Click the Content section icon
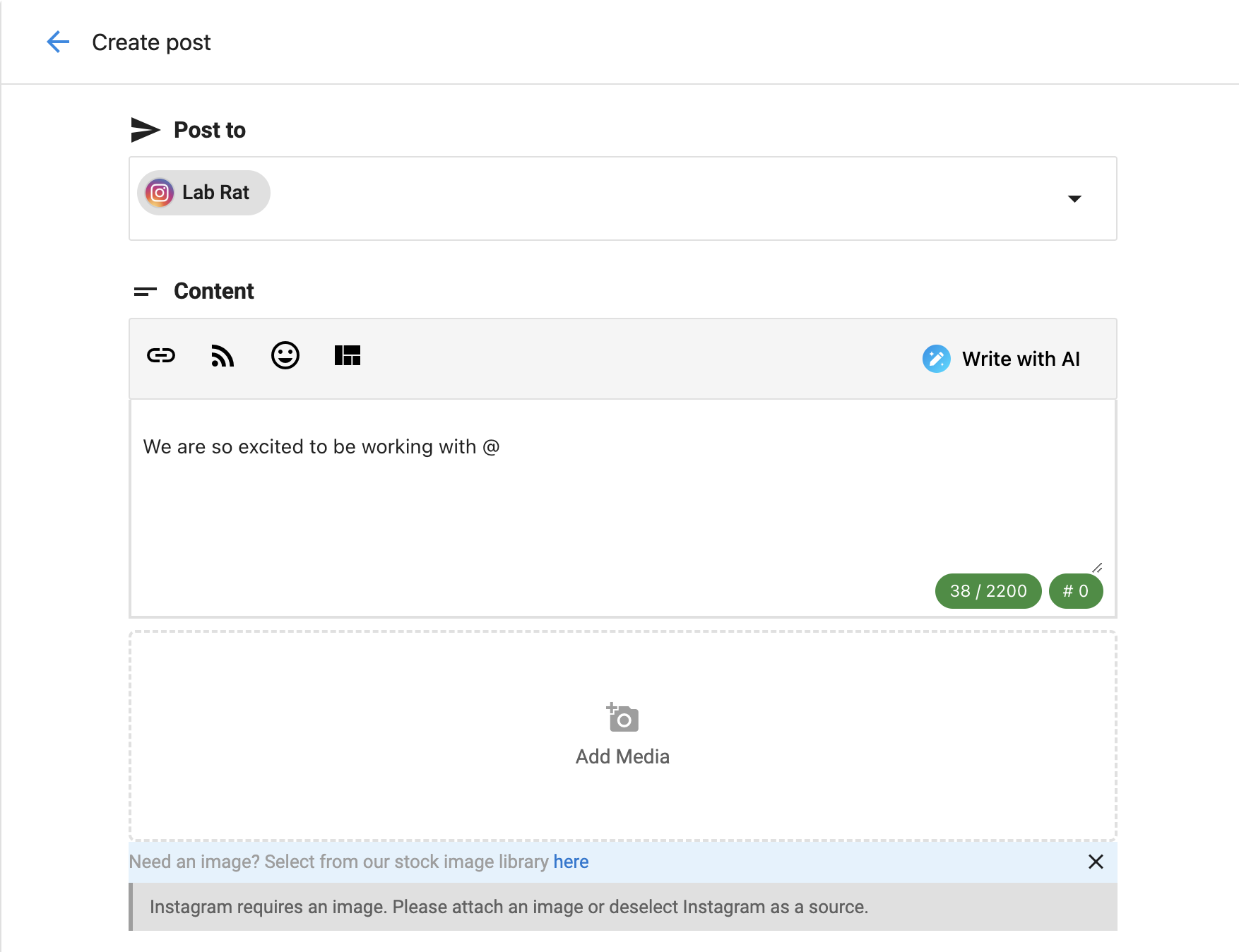1239x952 pixels. pyautogui.click(x=146, y=291)
